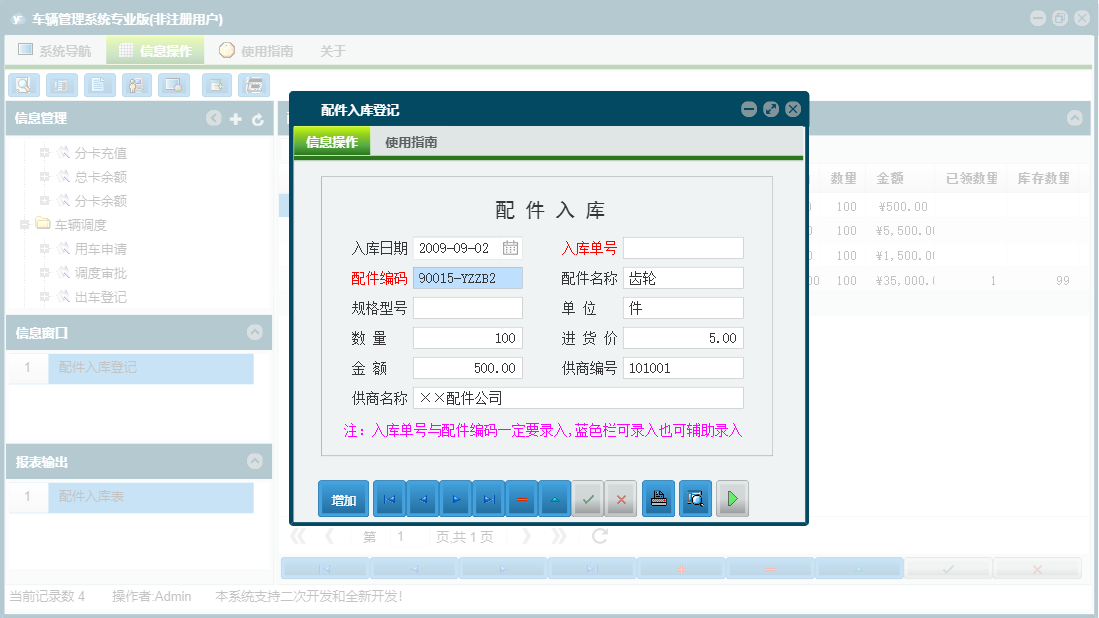Click the green run arrow in the dialog
This screenshot has height=618, width=1099.
click(x=731, y=498)
